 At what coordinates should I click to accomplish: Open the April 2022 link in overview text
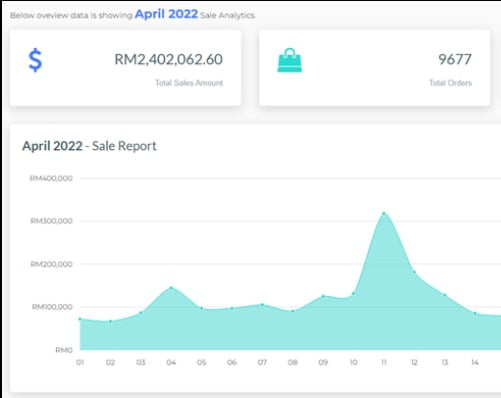[166, 14]
